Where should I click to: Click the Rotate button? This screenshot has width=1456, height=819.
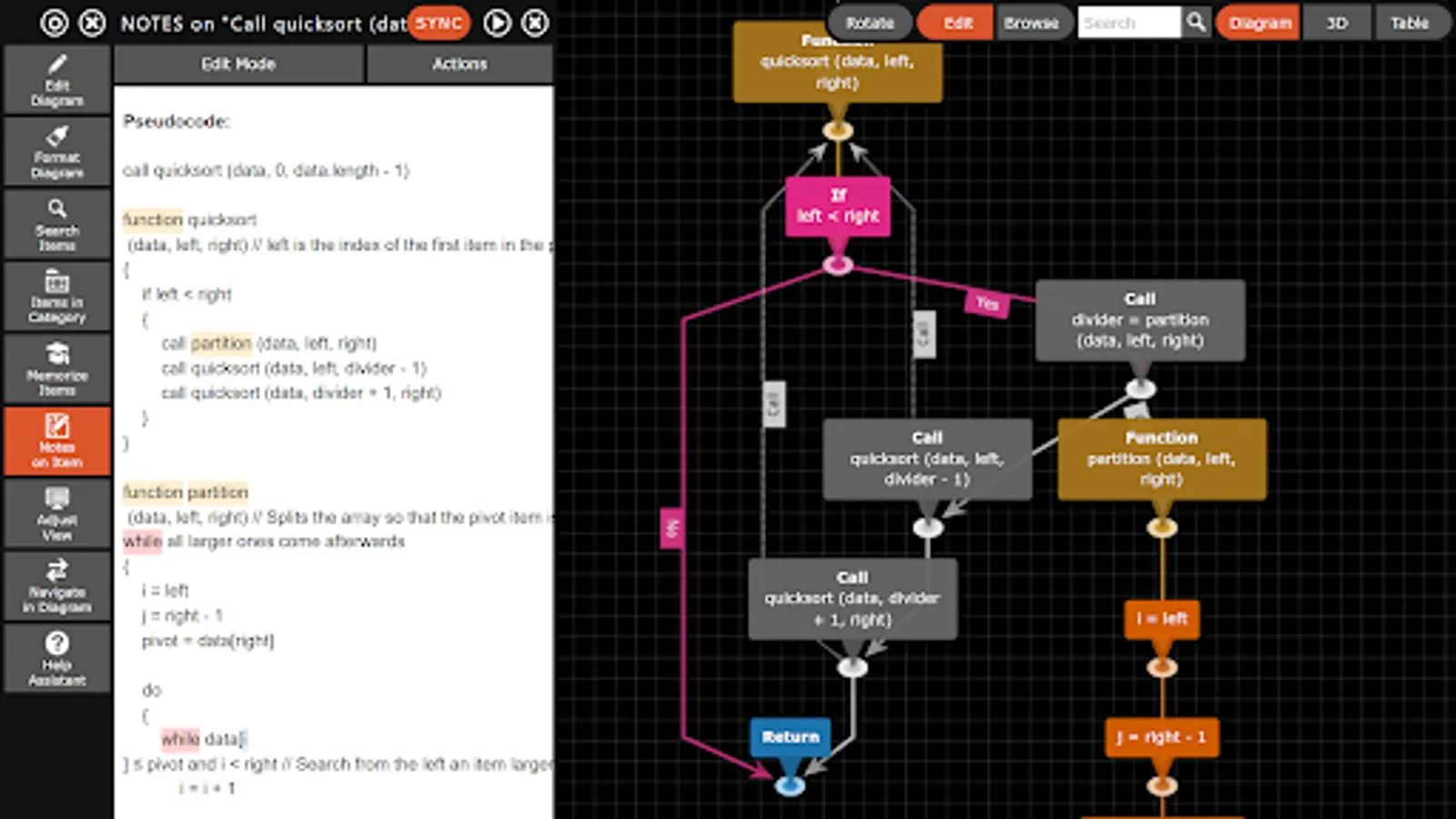[868, 22]
